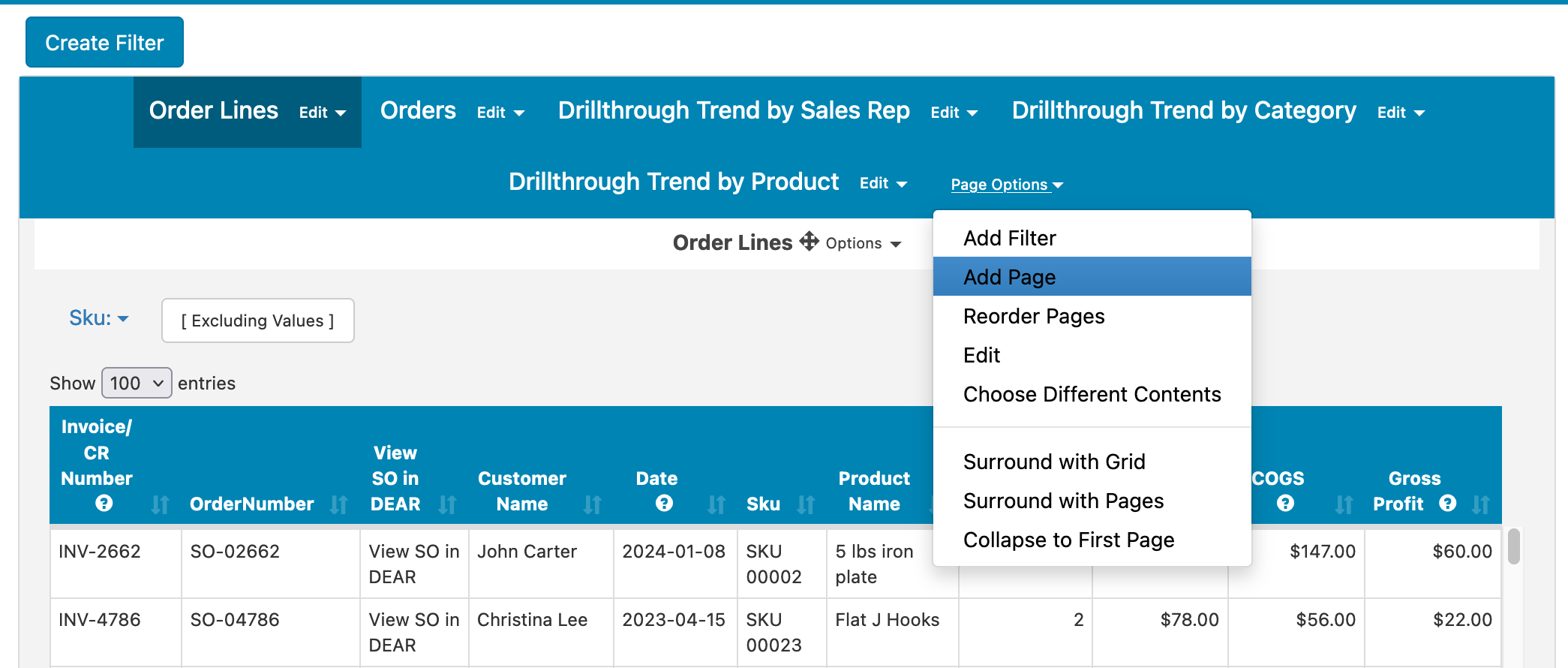Image resolution: width=1568 pixels, height=668 pixels.
Task: Click COGS value $56.00
Action: (x=1326, y=619)
